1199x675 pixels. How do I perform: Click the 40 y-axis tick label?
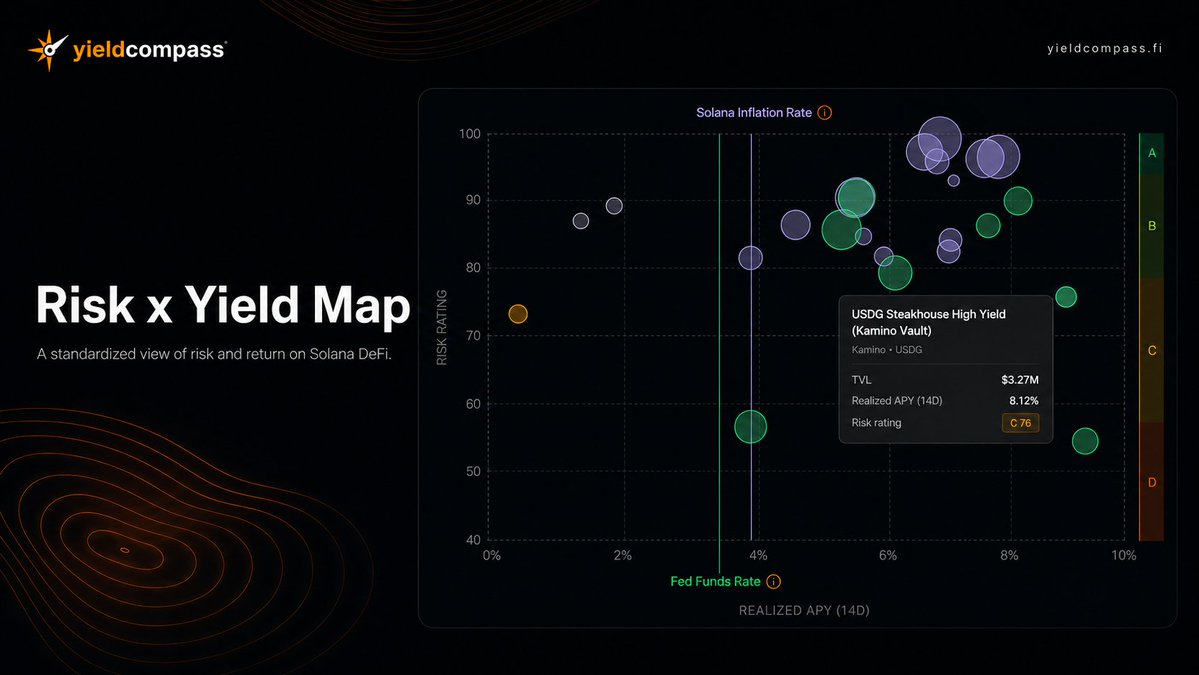pos(473,540)
